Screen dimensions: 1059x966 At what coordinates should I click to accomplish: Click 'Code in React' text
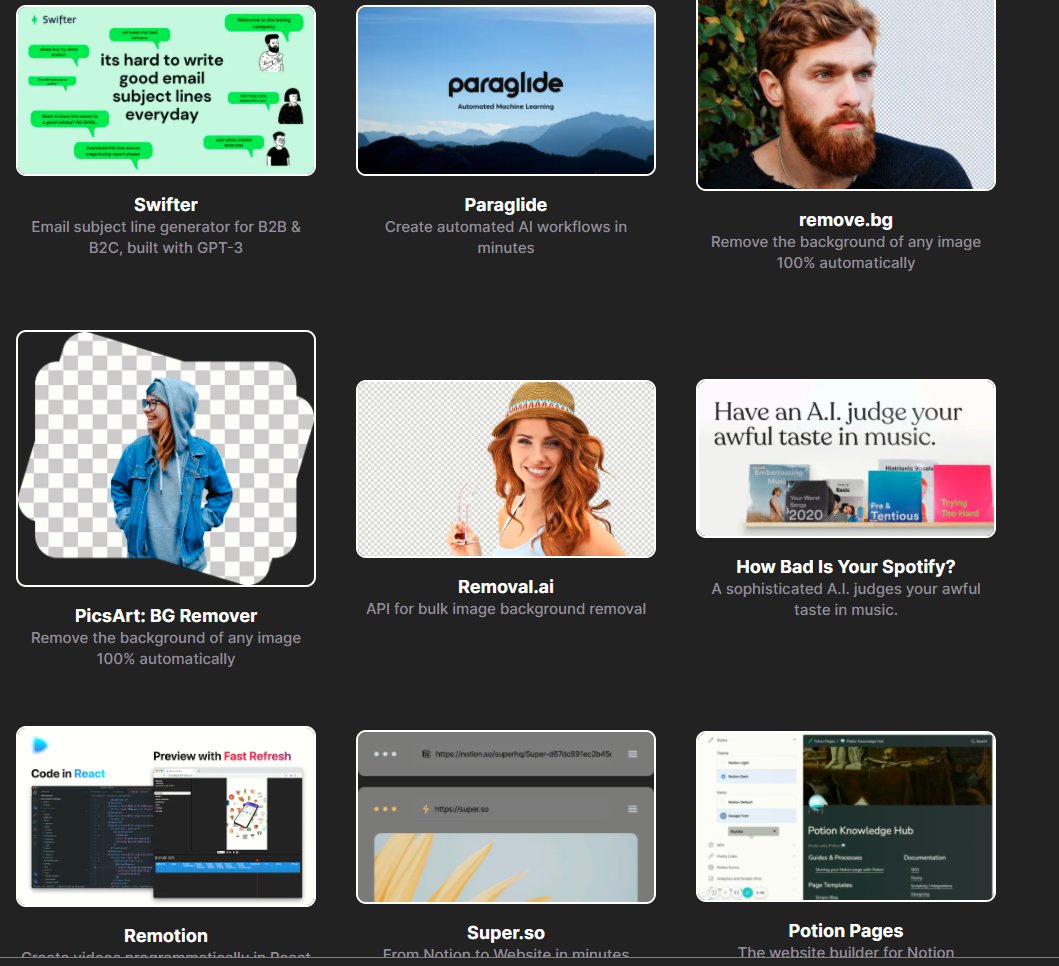tap(68, 773)
